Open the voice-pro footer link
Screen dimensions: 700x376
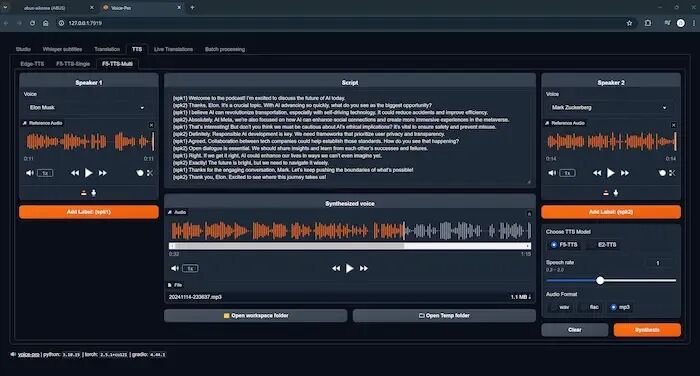point(29,355)
